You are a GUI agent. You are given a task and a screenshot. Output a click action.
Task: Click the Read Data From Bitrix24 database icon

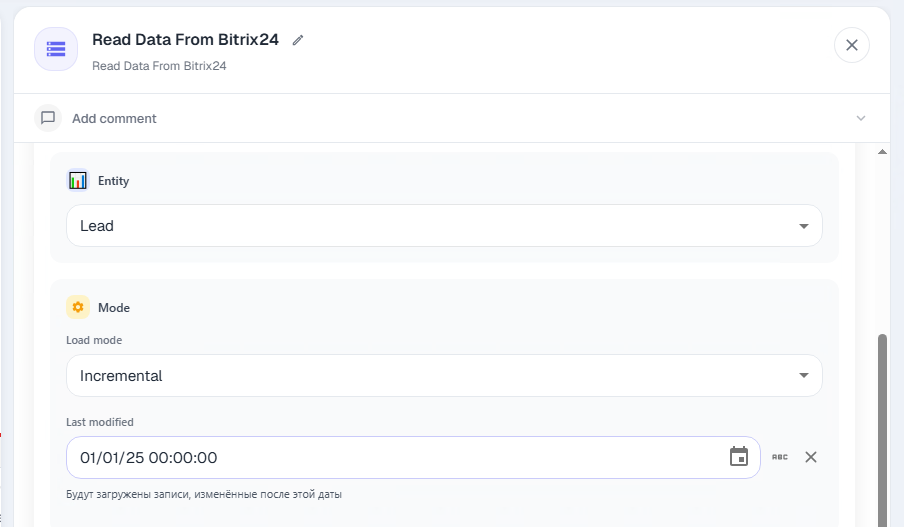click(x=56, y=49)
